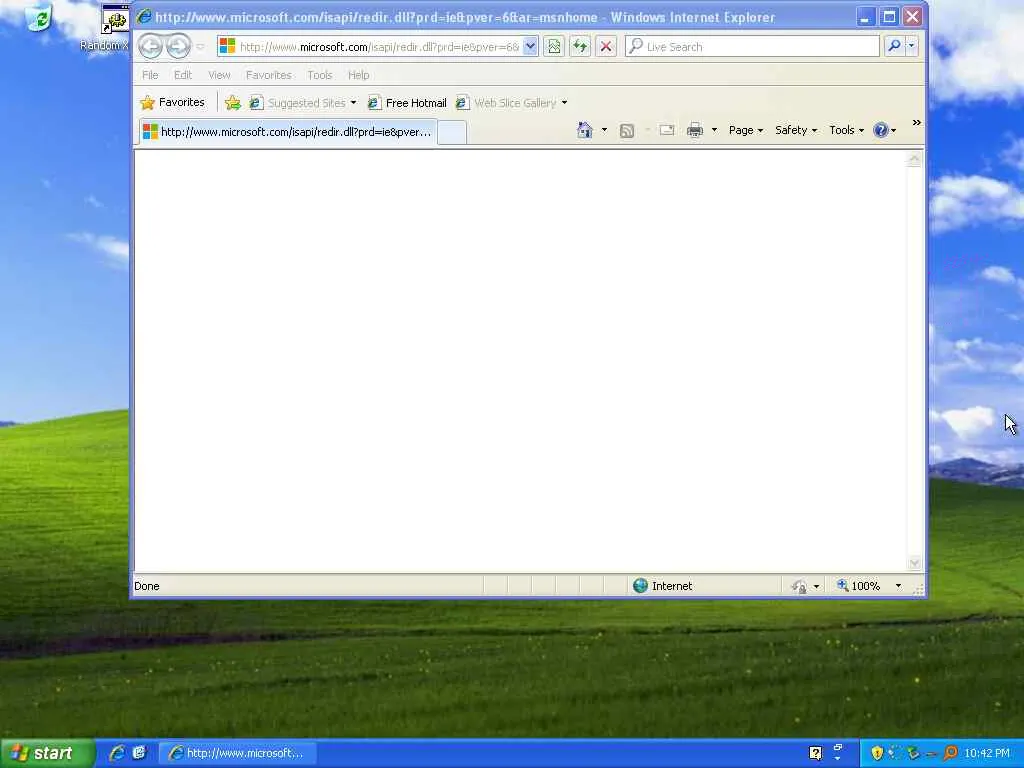Click the network connection tray icon
This screenshot has width=1024, height=768.
click(913, 753)
